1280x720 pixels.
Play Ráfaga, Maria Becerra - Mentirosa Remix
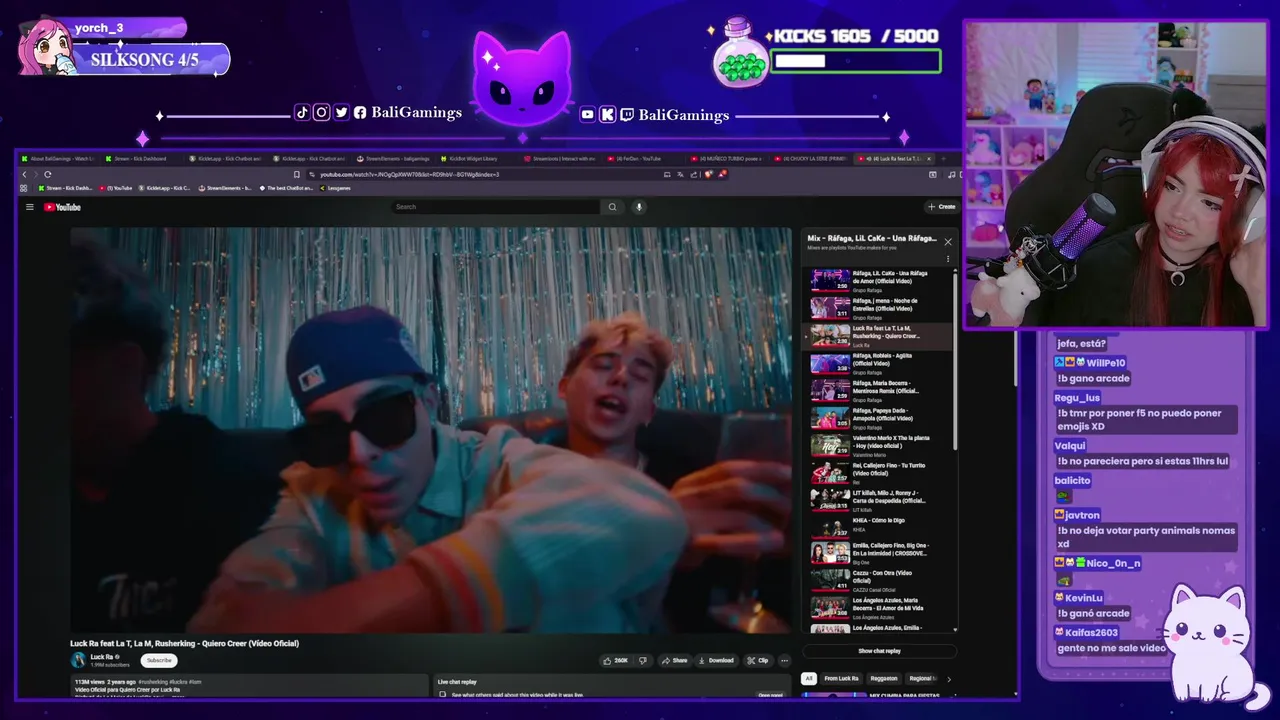pyautogui.click(x=877, y=389)
